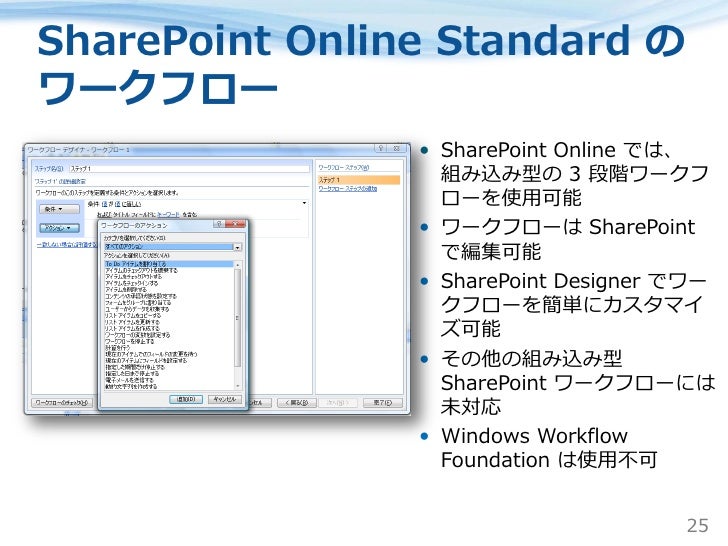The height and width of the screenshot is (546, 728).
Task: Expand the category combo box arrow
Action: 238,247
